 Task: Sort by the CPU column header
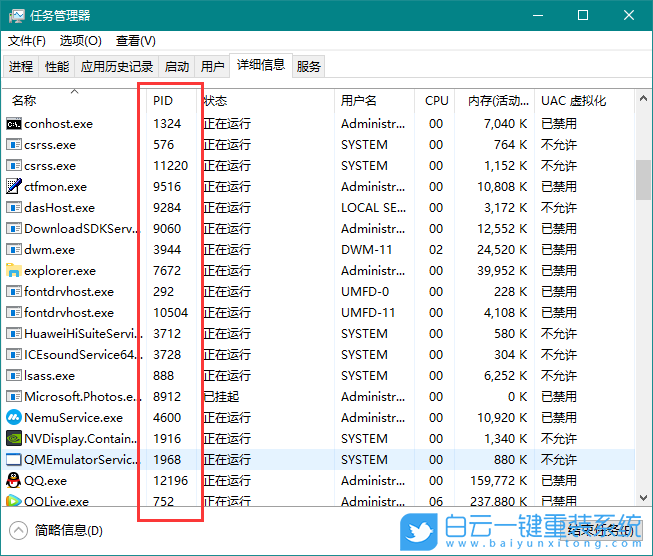click(436, 101)
